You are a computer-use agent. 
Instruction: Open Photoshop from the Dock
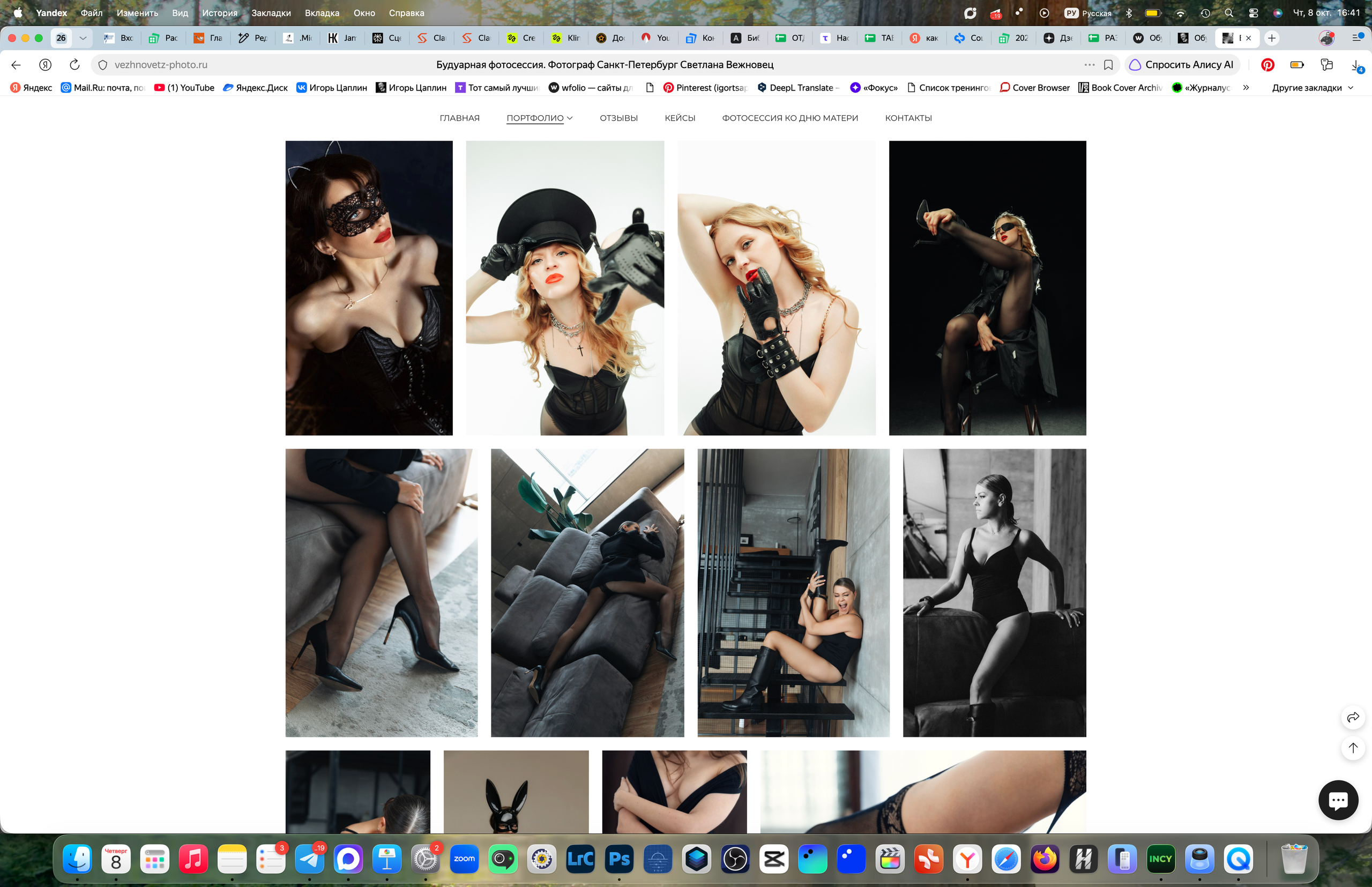pos(618,859)
